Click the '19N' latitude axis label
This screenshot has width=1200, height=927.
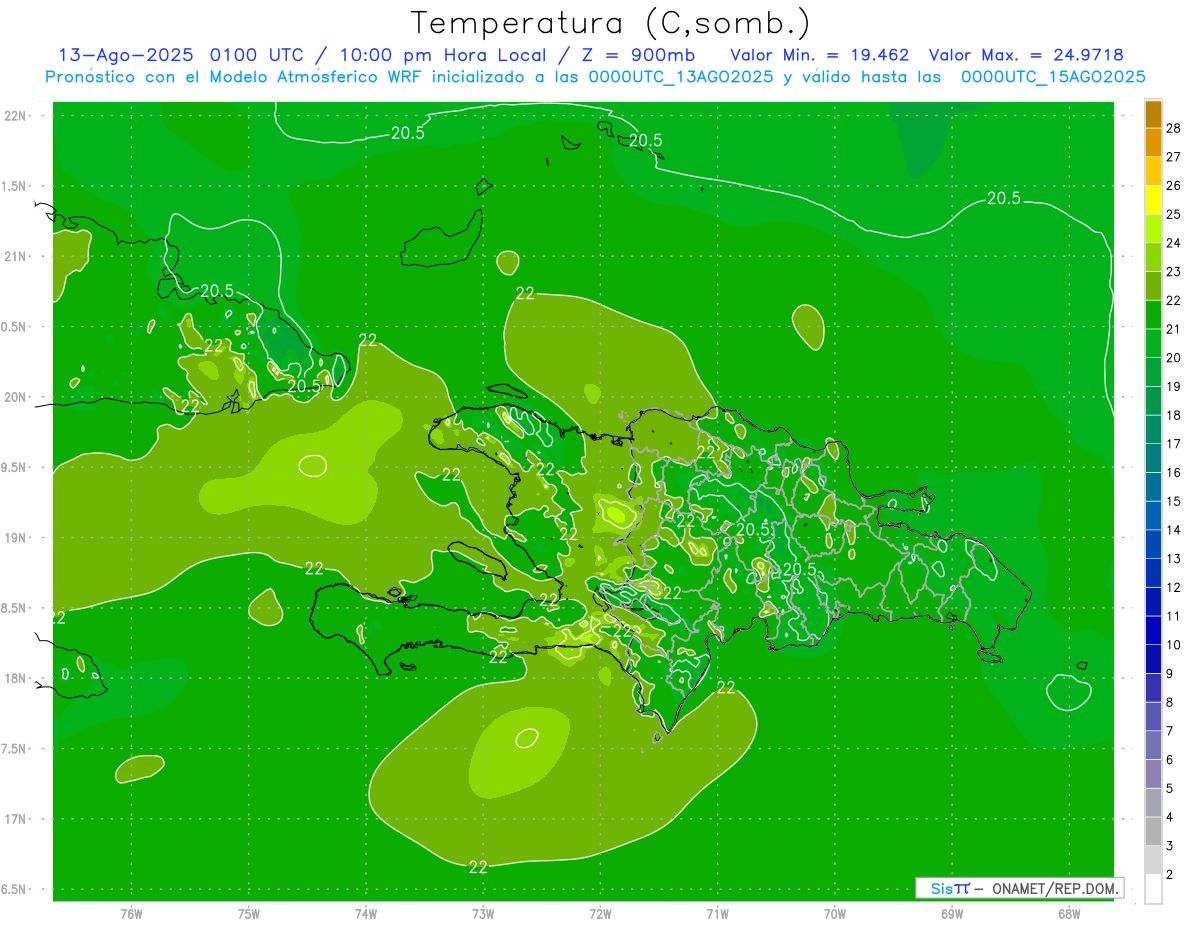[17, 538]
